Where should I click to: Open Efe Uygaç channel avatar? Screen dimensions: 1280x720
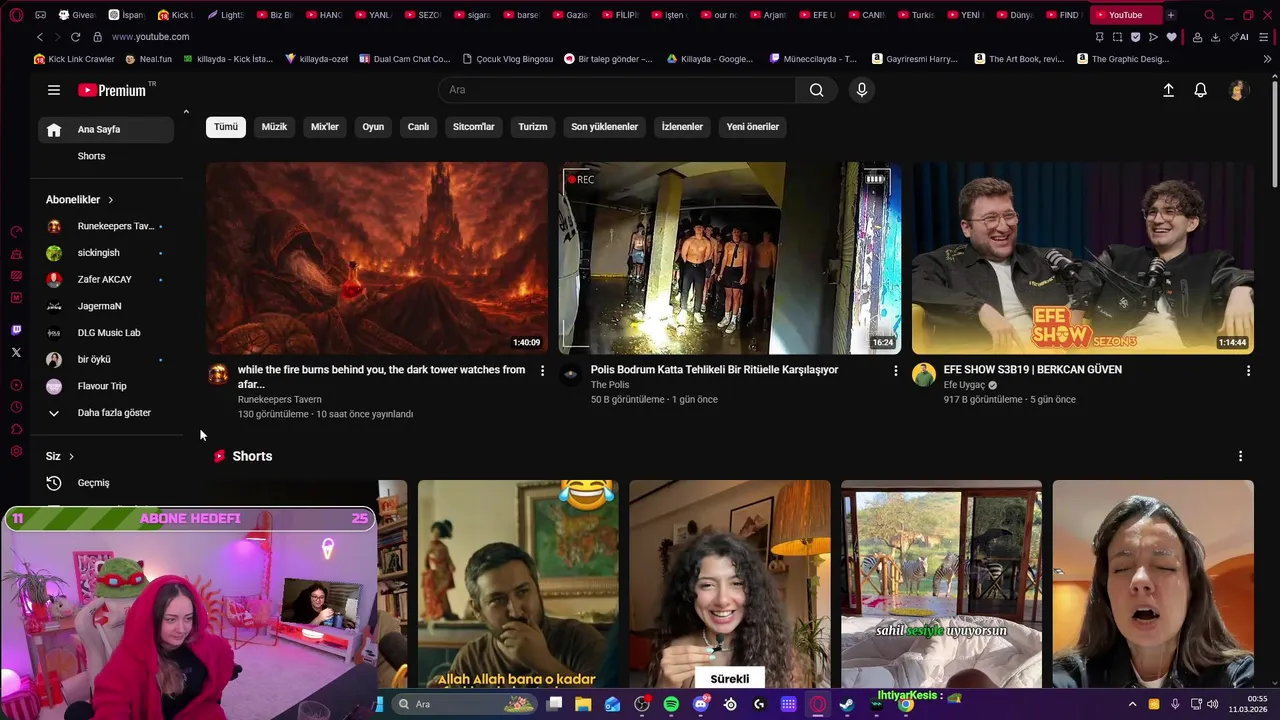pyautogui.click(x=924, y=375)
